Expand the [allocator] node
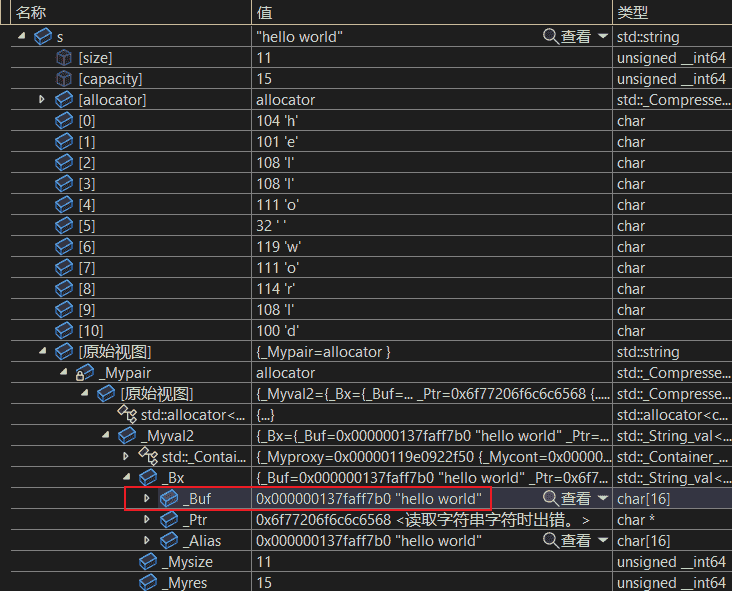 42,99
